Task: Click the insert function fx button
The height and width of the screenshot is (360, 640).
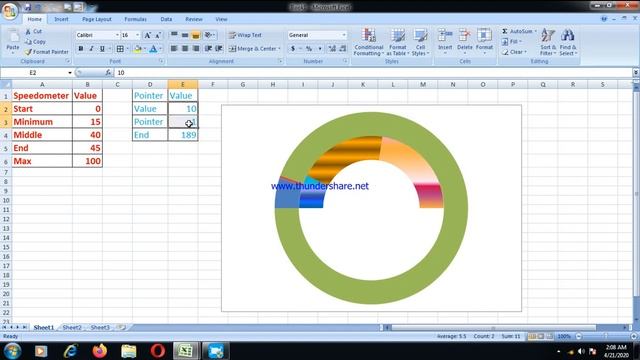Action: [x=108, y=73]
